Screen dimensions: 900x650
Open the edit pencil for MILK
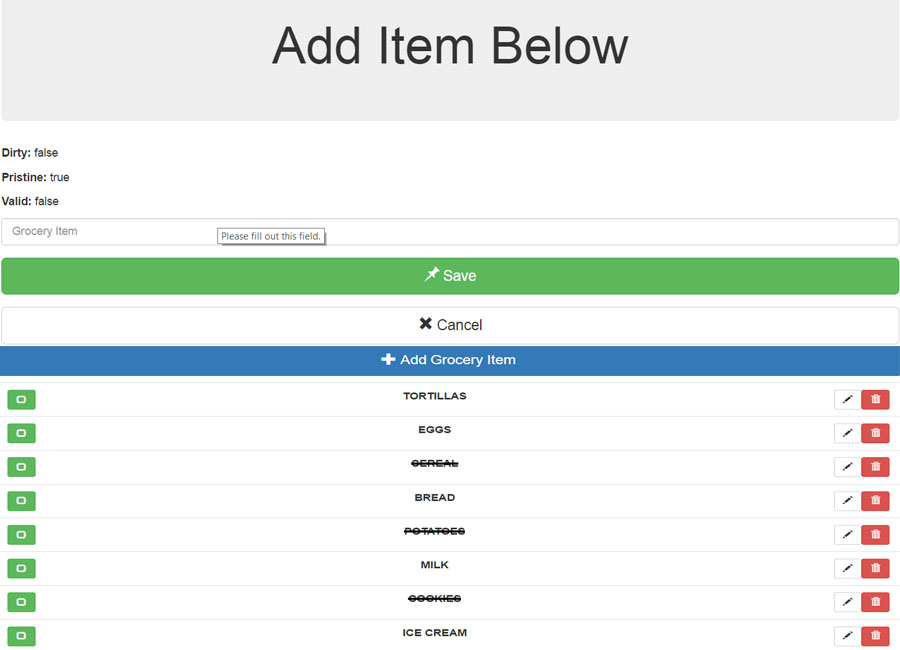[x=846, y=567]
